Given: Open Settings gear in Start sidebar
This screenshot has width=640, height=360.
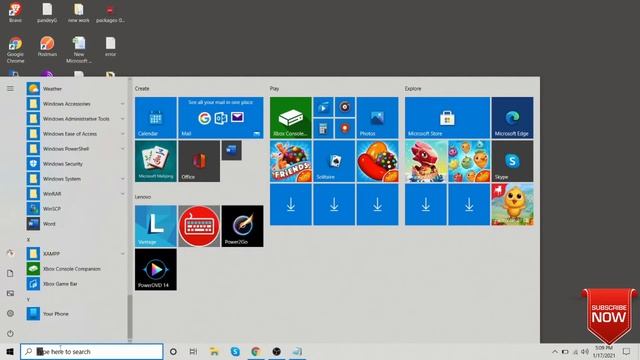Looking at the screenshot, I should point(10,313).
